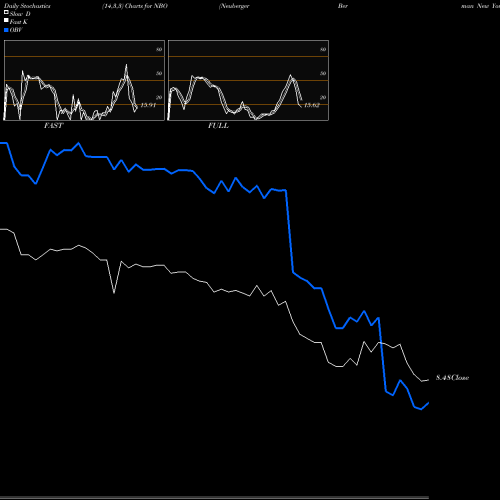The image size is (500, 500).
Task: Click the 20 axis label in FAST chart
Action: [159, 97]
